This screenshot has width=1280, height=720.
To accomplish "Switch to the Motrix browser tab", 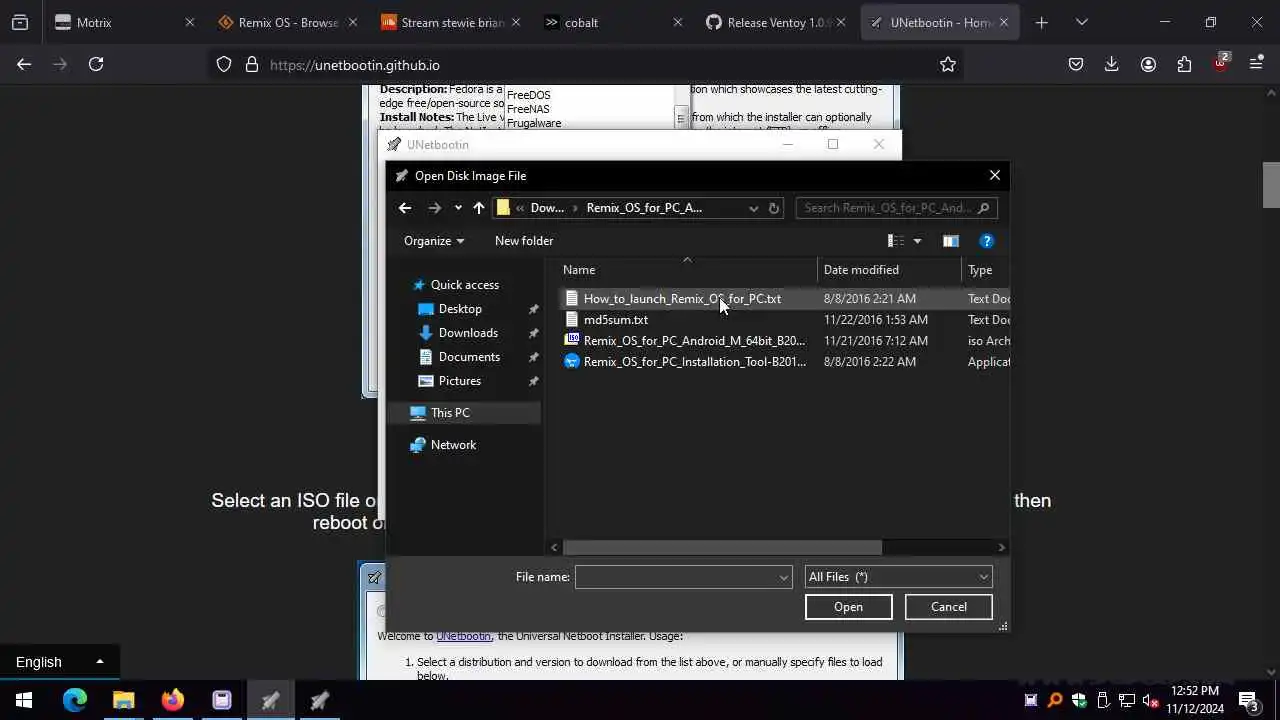I will [125, 22].
